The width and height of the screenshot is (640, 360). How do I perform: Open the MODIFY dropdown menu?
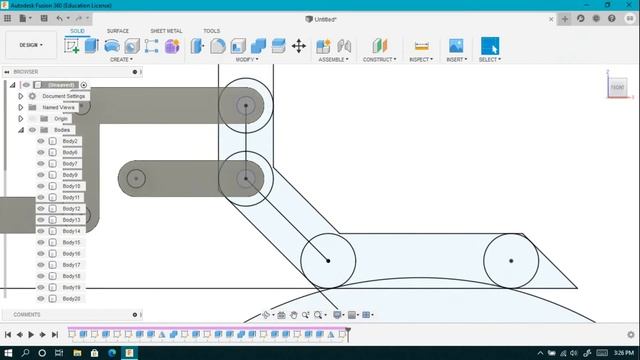(x=247, y=60)
